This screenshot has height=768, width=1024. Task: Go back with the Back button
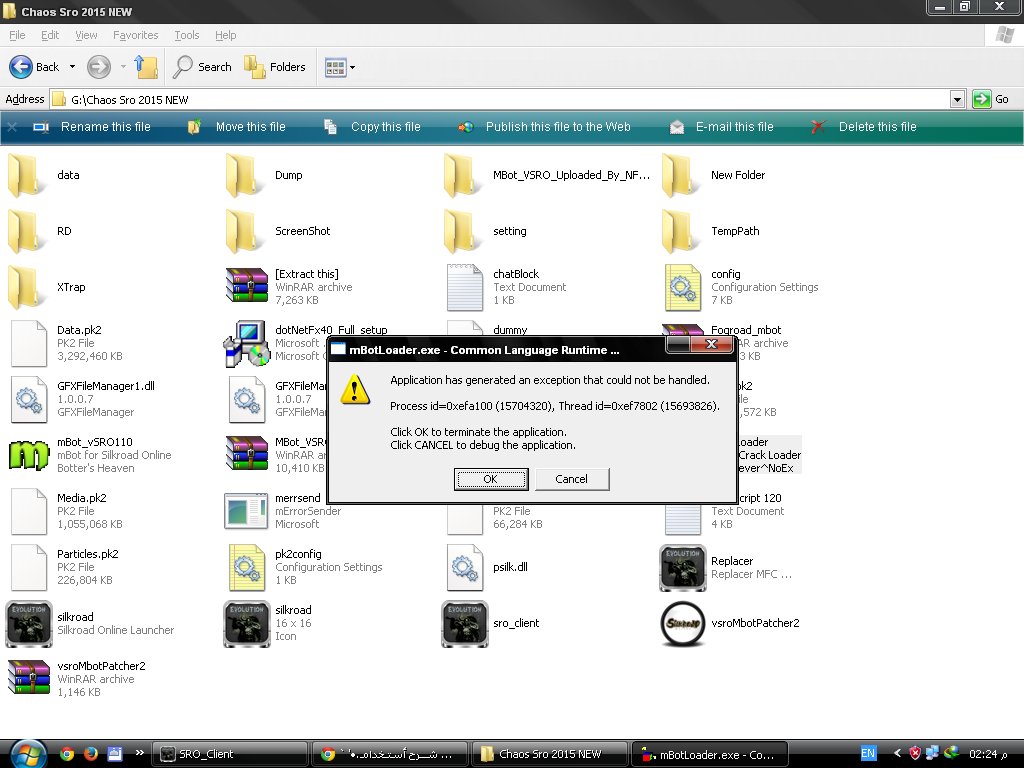click(x=35, y=67)
